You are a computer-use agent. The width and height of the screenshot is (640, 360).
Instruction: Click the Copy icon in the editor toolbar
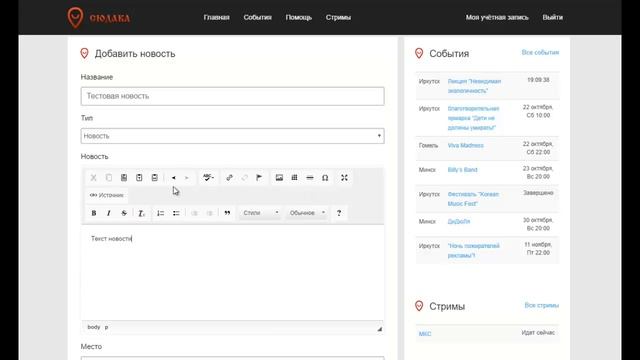[x=109, y=178]
